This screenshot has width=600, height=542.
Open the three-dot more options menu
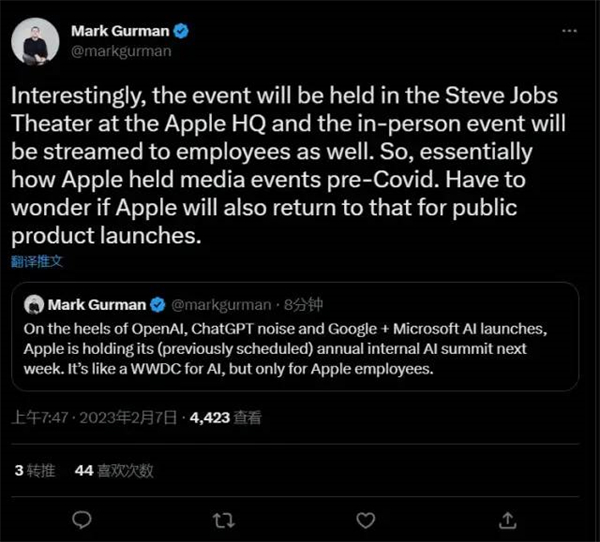(569, 31)
